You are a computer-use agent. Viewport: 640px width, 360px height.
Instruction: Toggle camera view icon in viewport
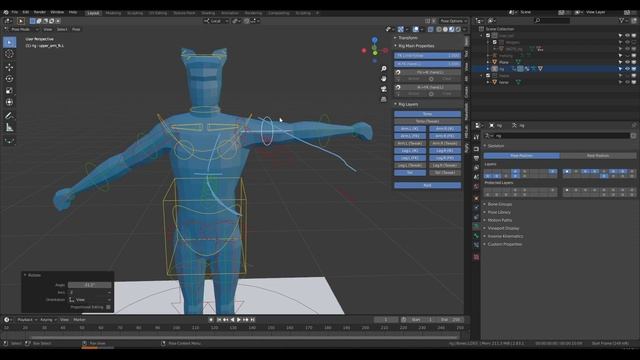(384, 89)
